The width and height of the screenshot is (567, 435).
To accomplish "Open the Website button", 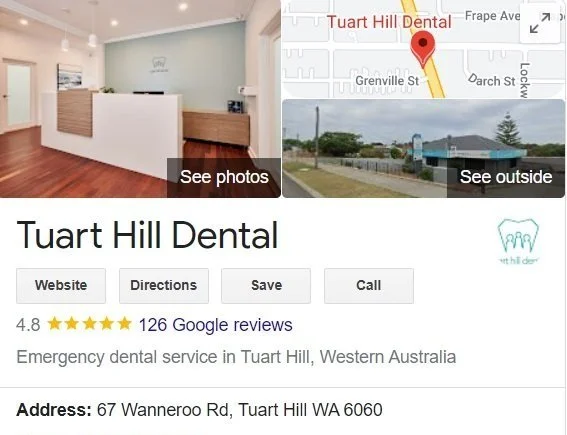I will (61, 286).
